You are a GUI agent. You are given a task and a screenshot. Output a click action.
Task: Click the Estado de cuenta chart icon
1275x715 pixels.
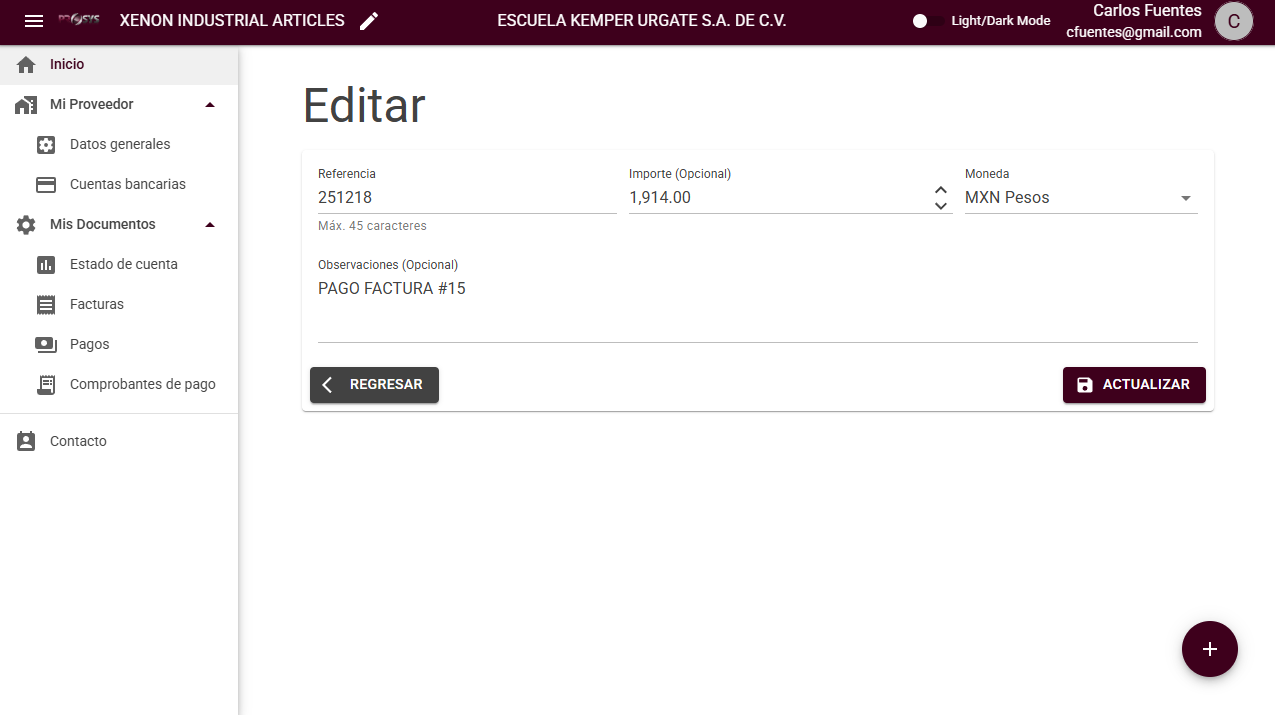tap(45, 265)
